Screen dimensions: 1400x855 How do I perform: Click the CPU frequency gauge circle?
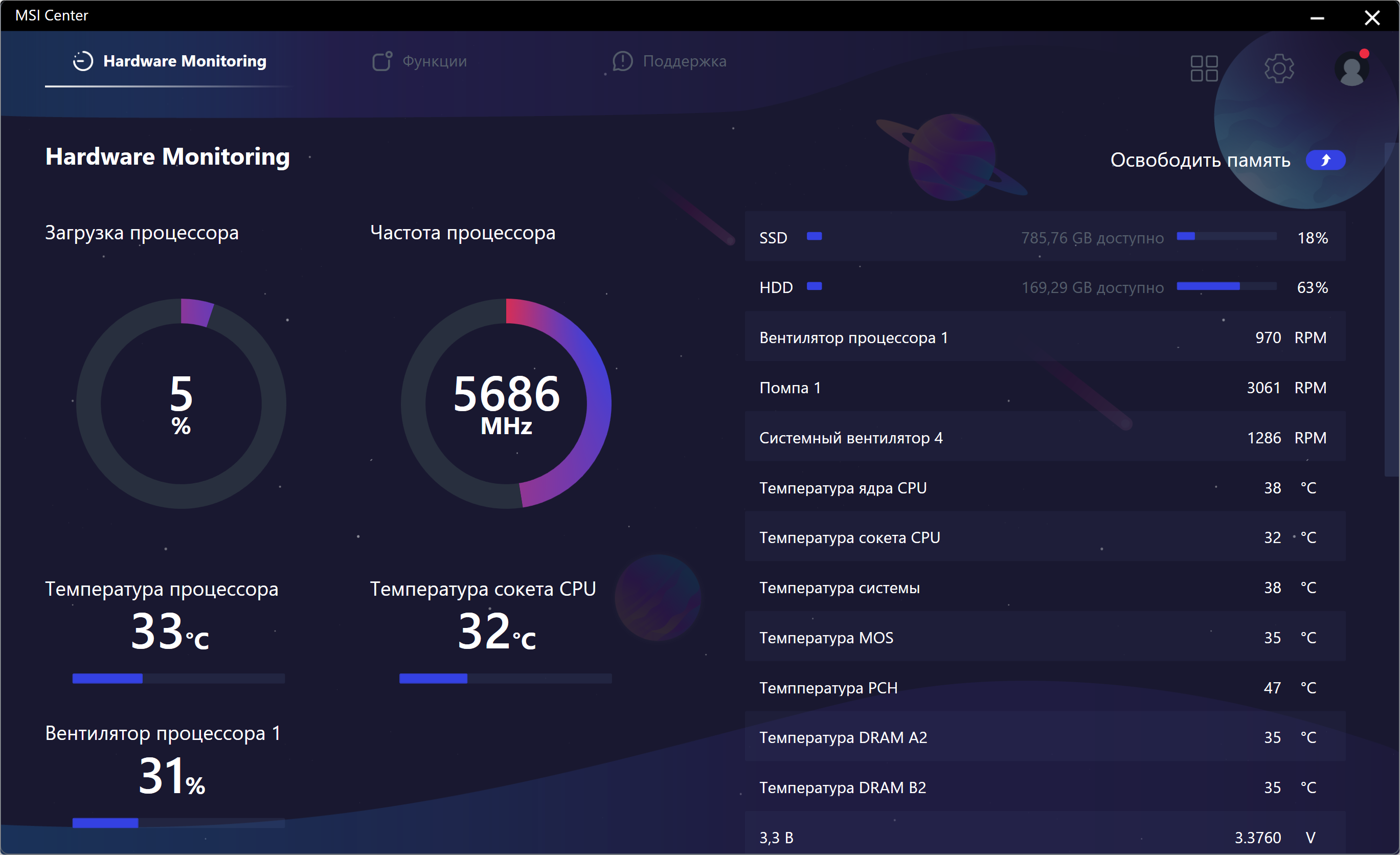pyautogui.click(x=506, y=403)
